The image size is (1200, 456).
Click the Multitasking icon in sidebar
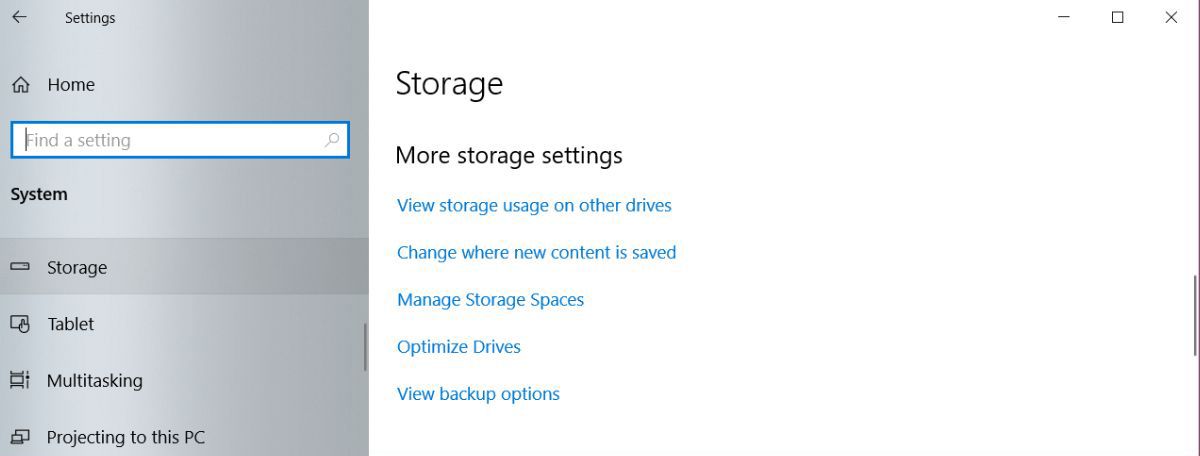[19, 380]
